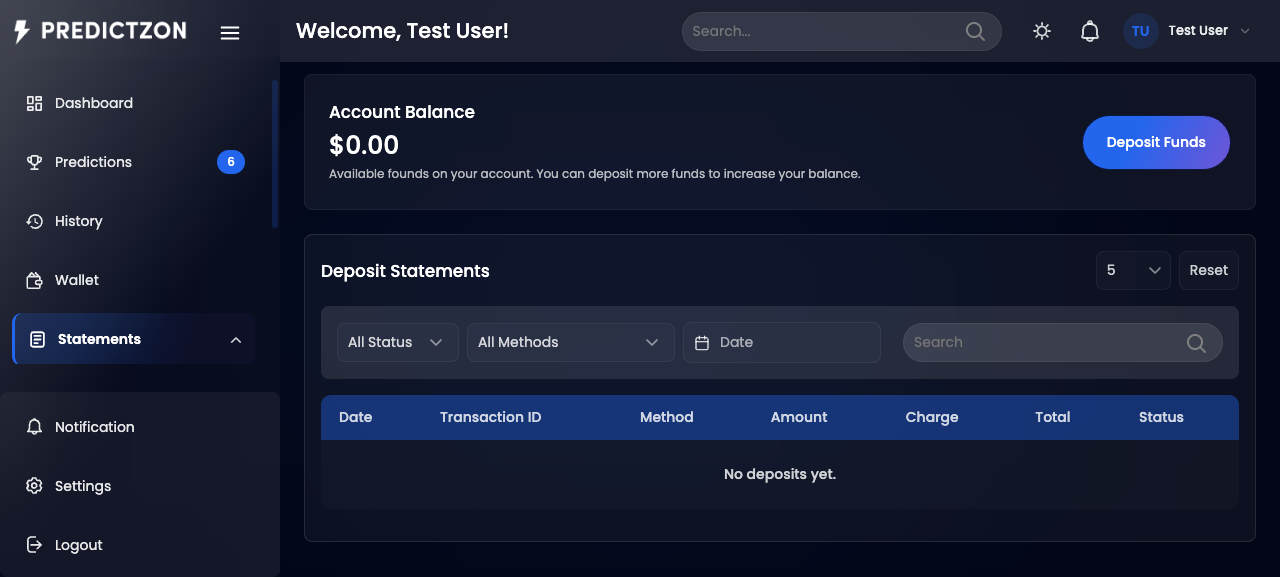Open the rows-per-page dropdown showing 5

click(x=1133, y=270)
